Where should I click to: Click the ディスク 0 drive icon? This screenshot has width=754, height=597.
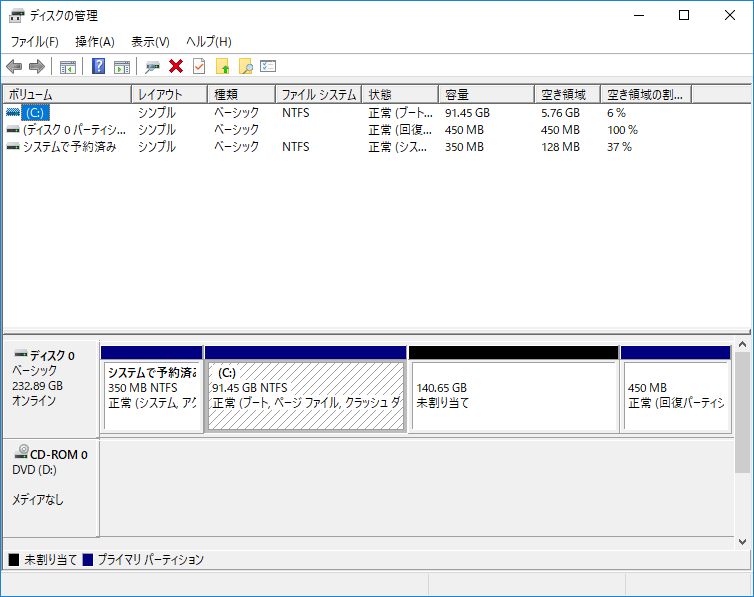[x=21, y=354]
